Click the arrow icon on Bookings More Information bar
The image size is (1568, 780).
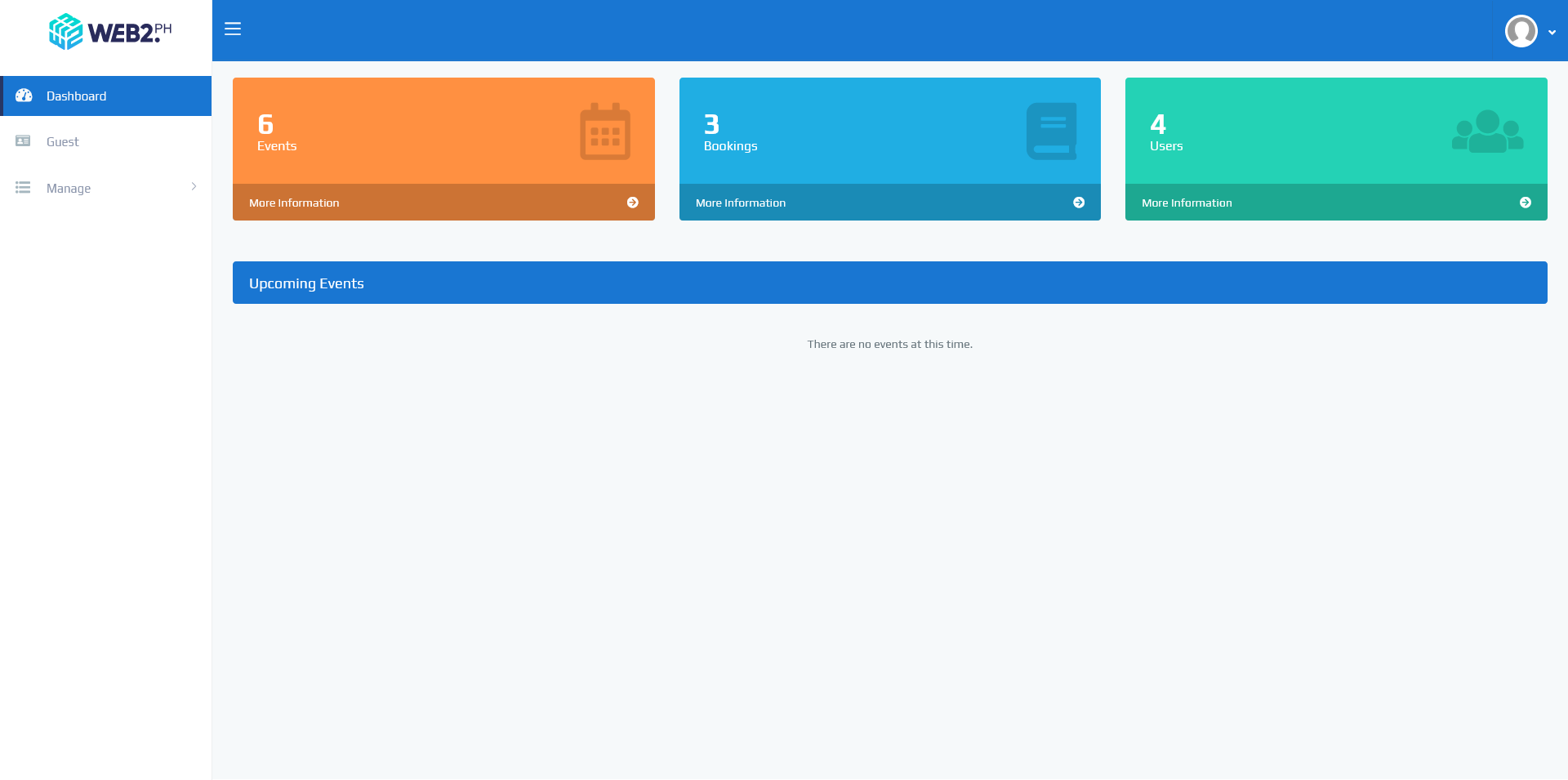point(1079,202)
